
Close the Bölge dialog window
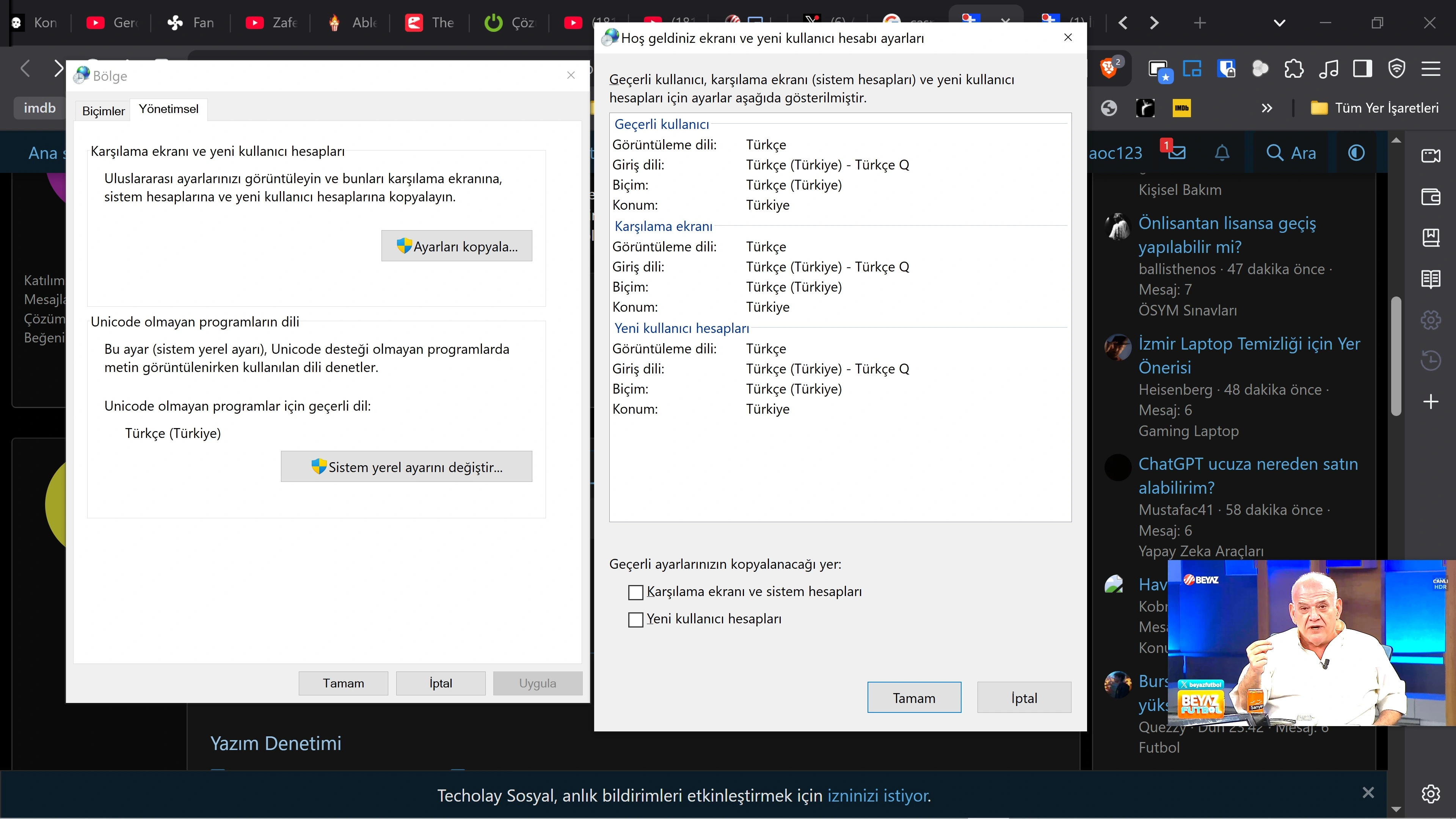[571, 75]
